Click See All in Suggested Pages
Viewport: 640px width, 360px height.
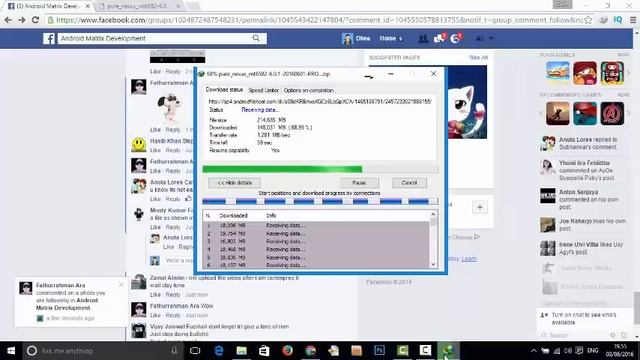[x=478, y=58]
